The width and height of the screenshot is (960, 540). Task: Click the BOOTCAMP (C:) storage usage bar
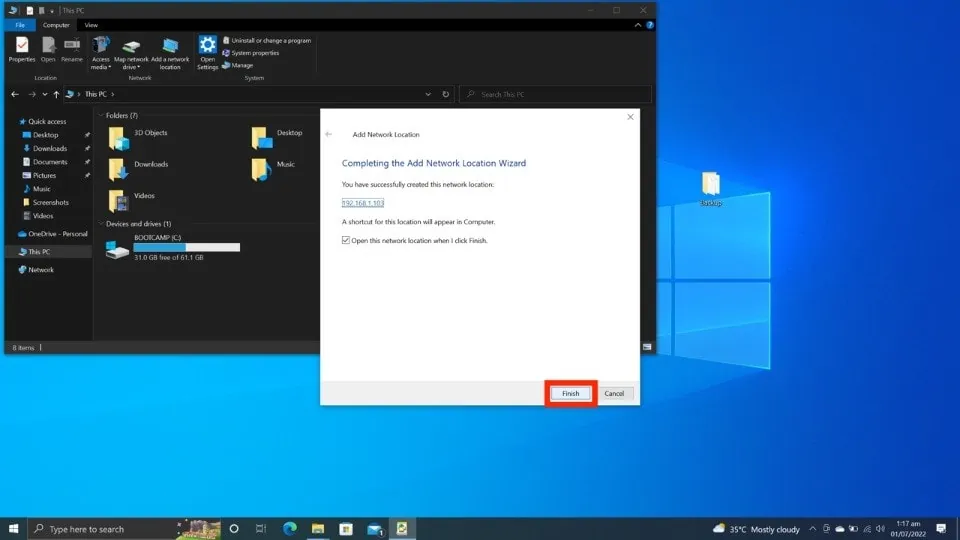click(x=187, y=247)
